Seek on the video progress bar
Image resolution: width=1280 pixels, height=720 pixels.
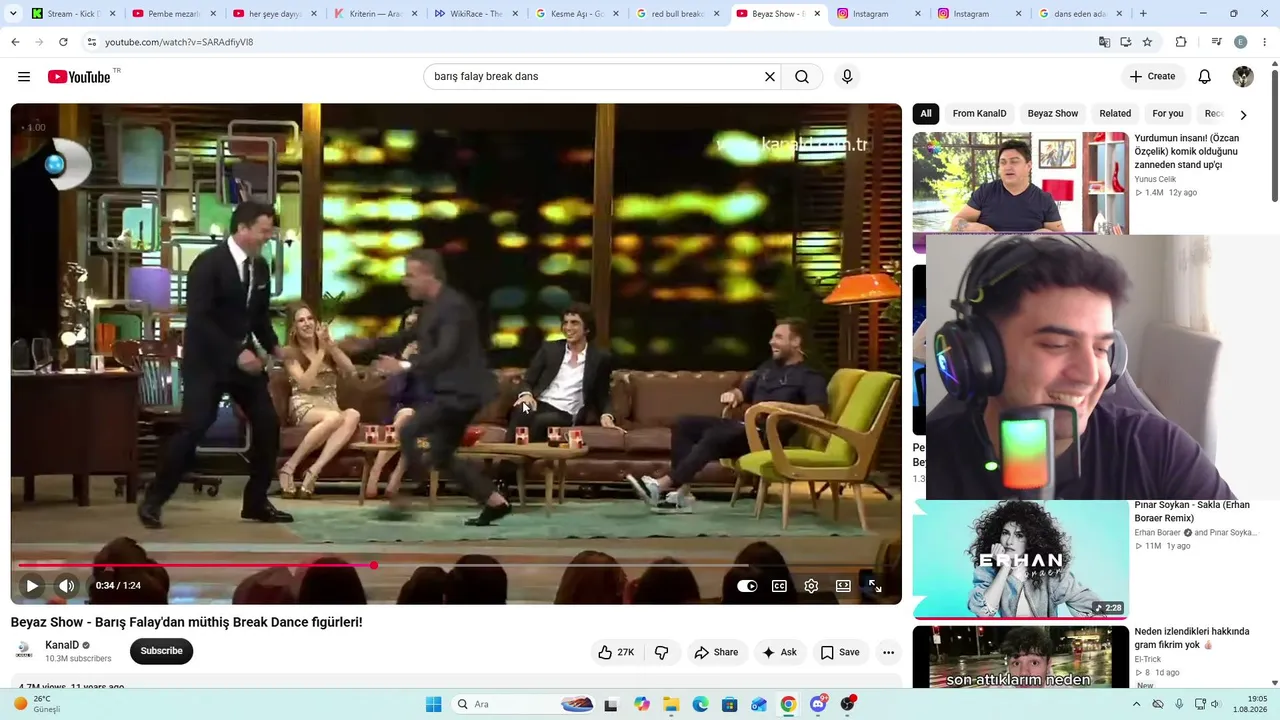pyautogui.click(x=456, y=565)
